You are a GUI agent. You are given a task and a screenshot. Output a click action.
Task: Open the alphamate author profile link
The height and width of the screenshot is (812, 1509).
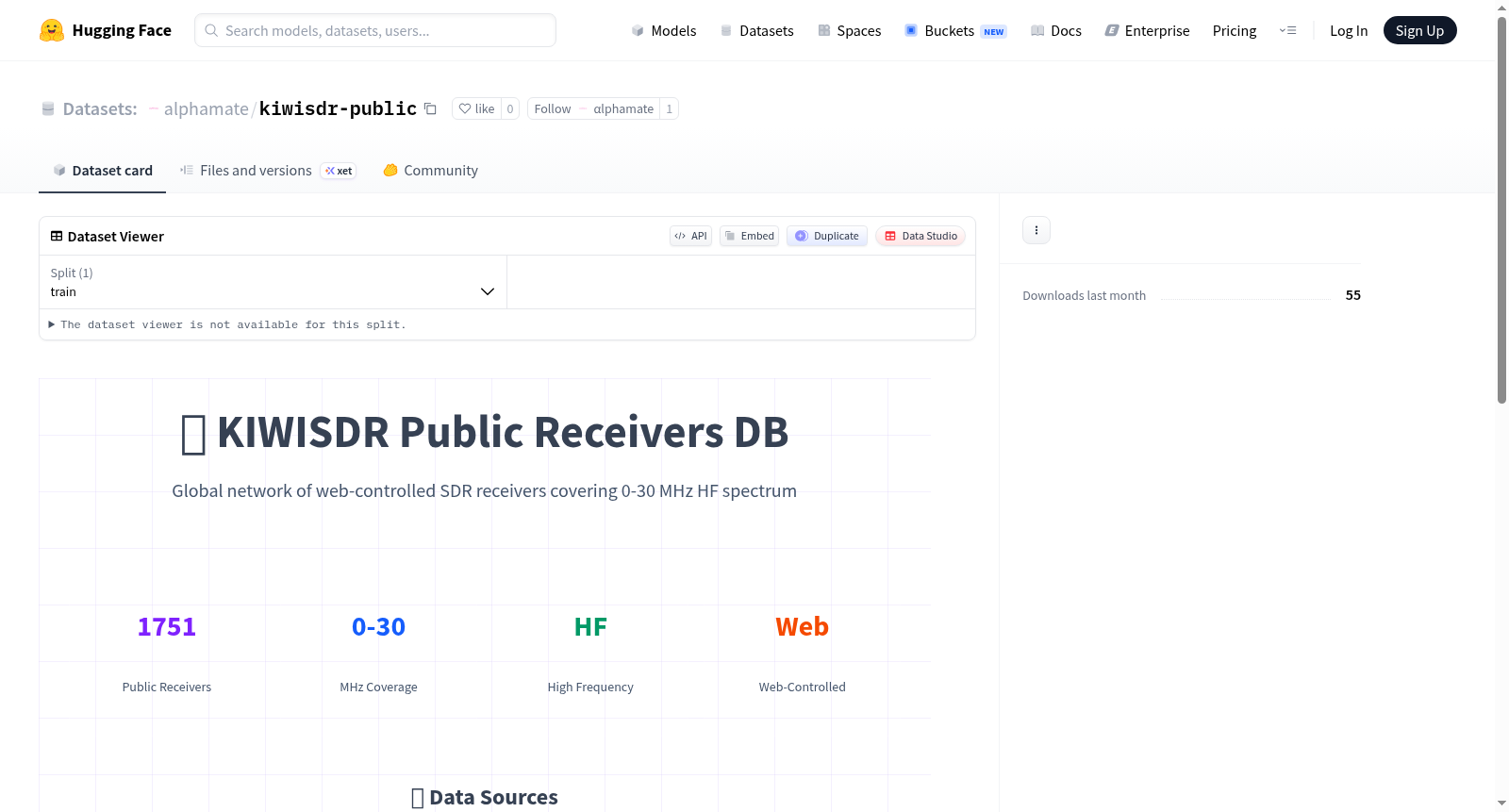click(x=207, y=108)
